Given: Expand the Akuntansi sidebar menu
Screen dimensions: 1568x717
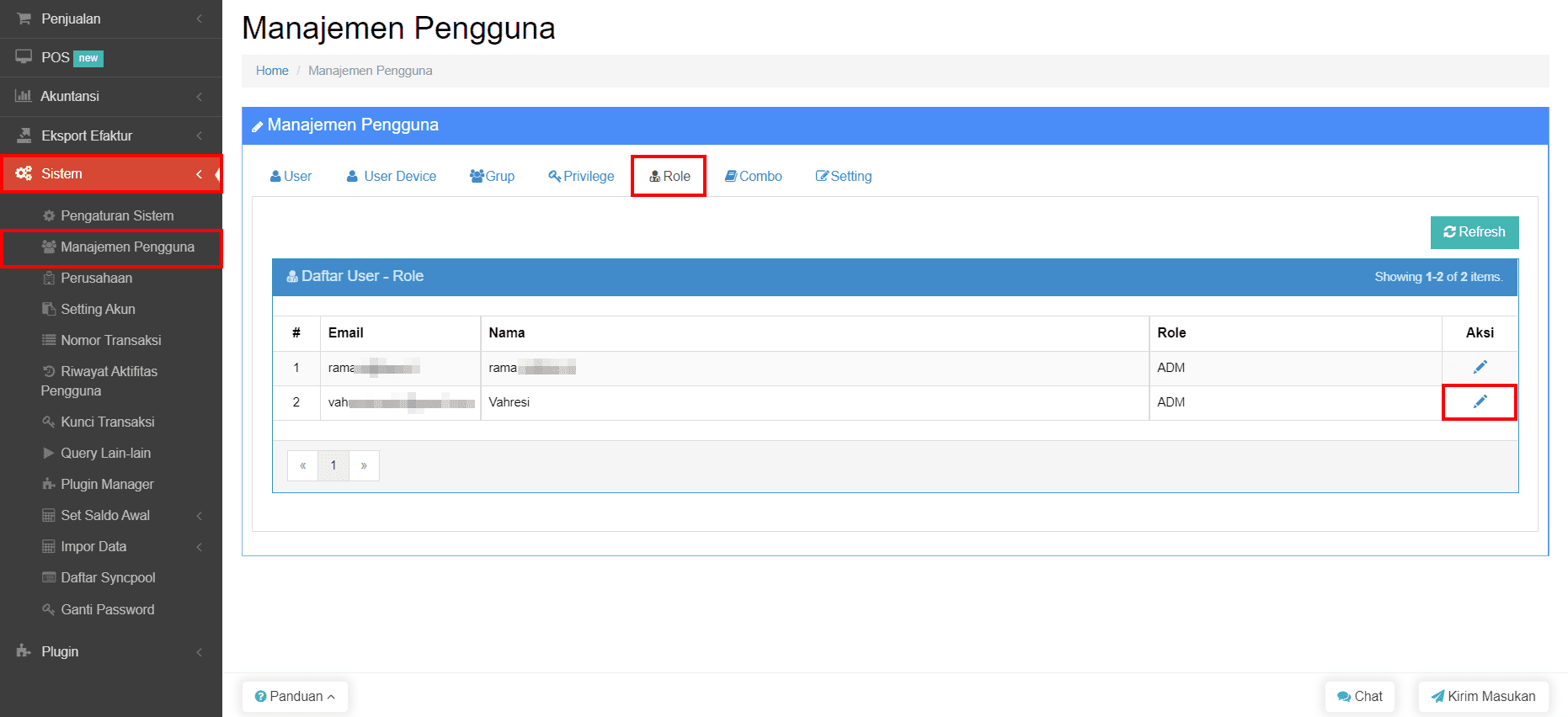Looking at the screenshot, I should pos(70,96).
